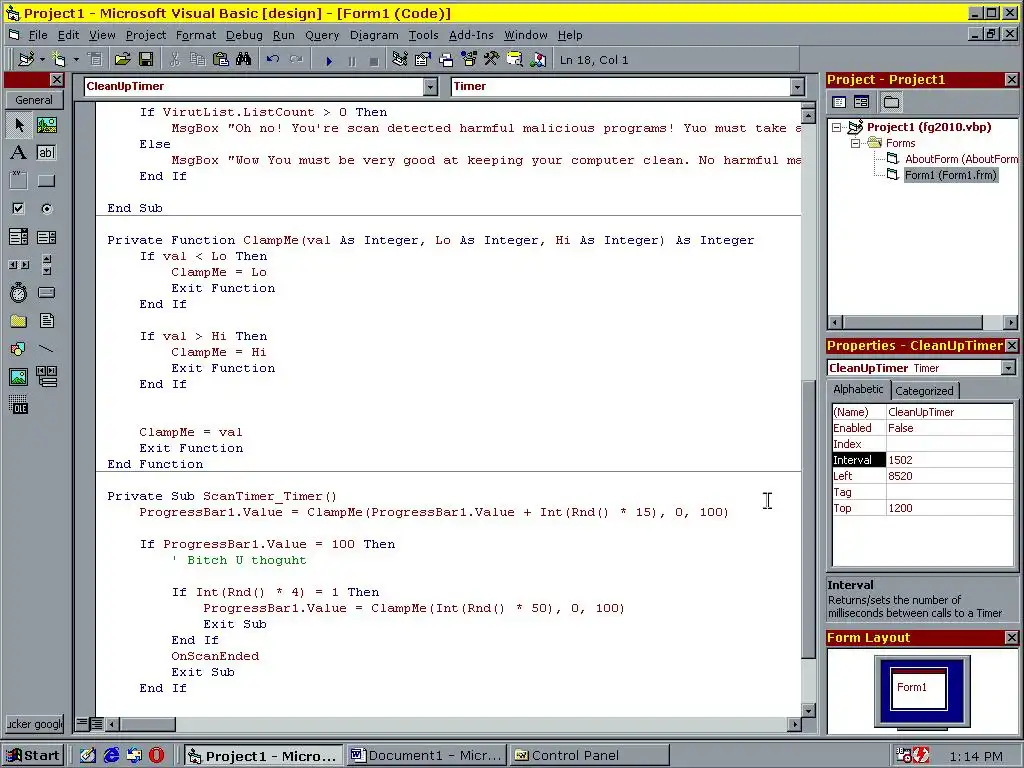Switch to Document1 taskbar window

(x=427, y=756)
